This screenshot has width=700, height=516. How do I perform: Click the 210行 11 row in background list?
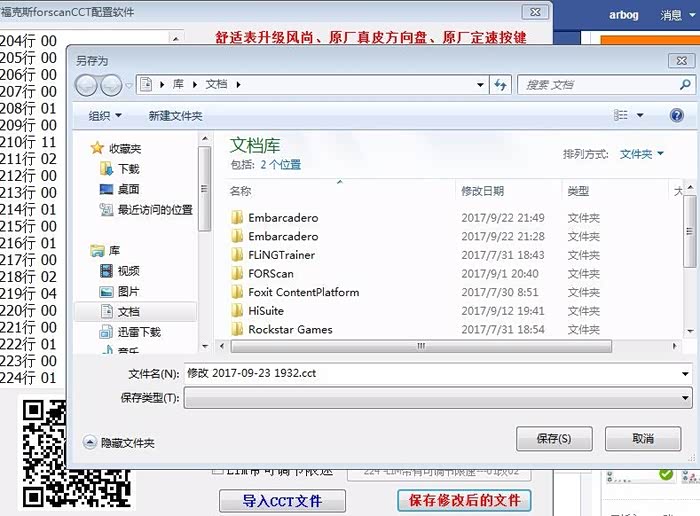point(29,142)
